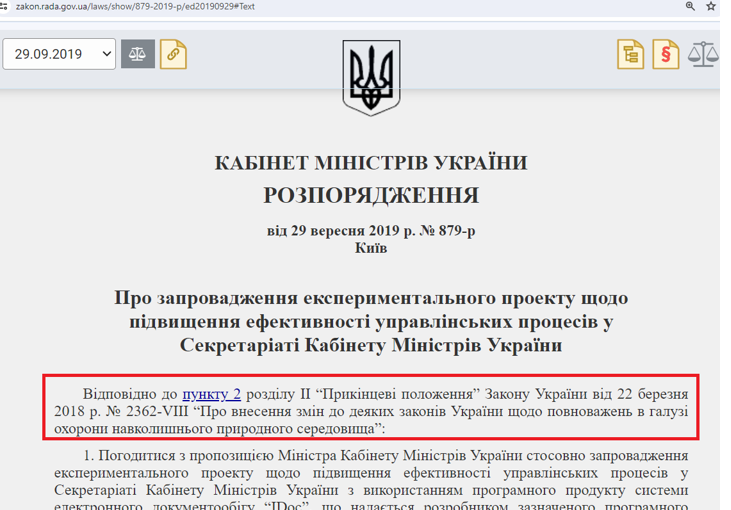Viewport: 731px width, 510px height.
Task: Click the "Київ" location text
Action: 371,247
